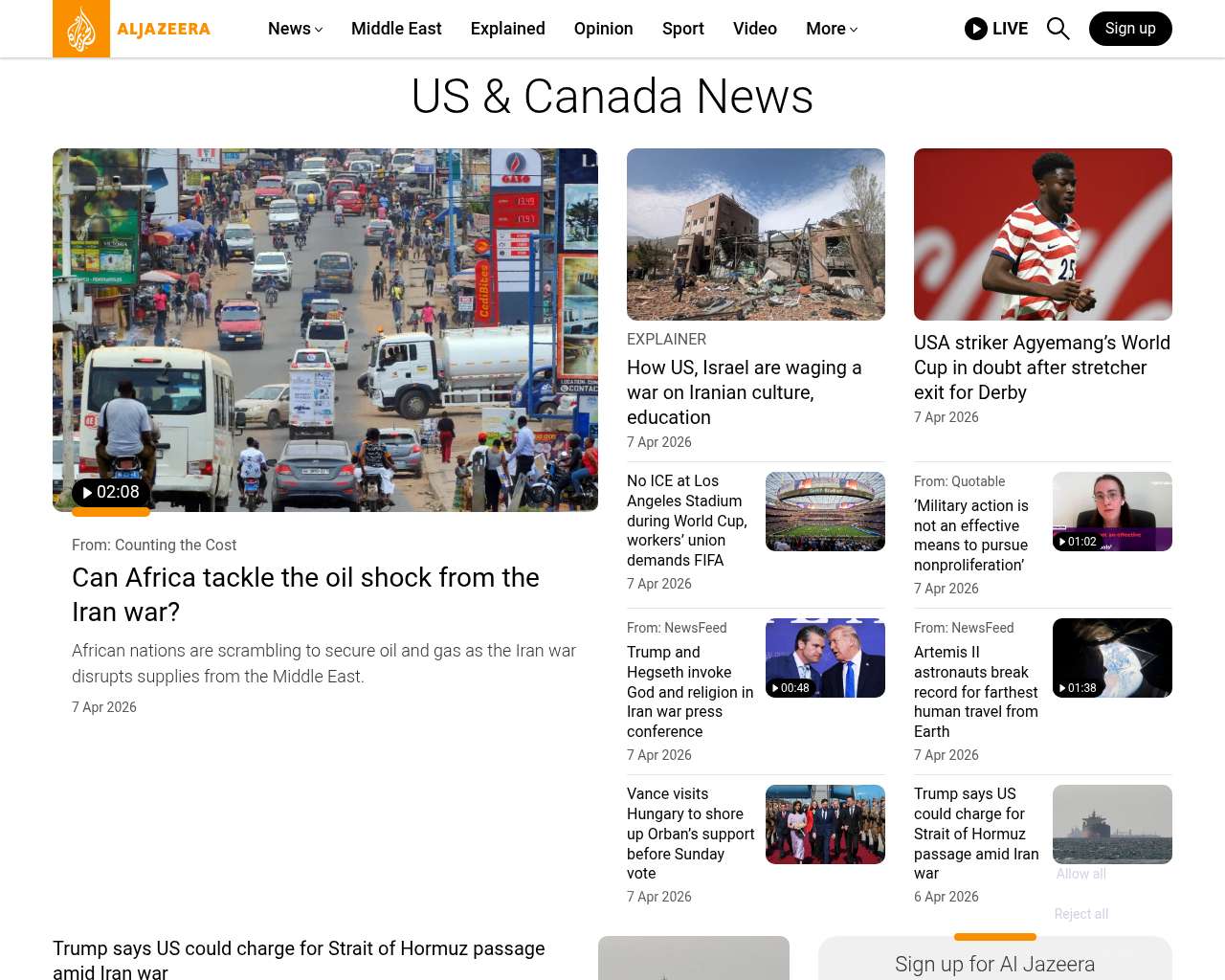Click 'Allow all' cookie button
Image resolution: width=1225 pixels, height=980 pixels.
click(1081, 874)
